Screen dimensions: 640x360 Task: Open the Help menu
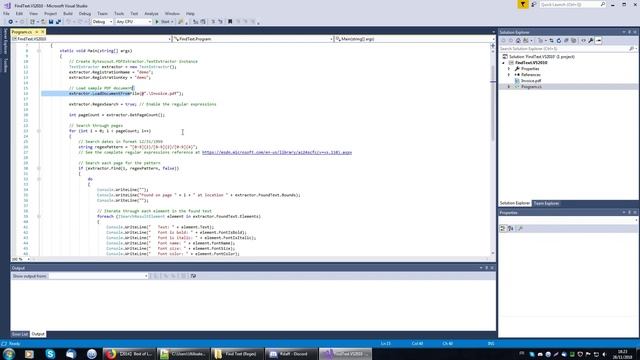[190, 13]
